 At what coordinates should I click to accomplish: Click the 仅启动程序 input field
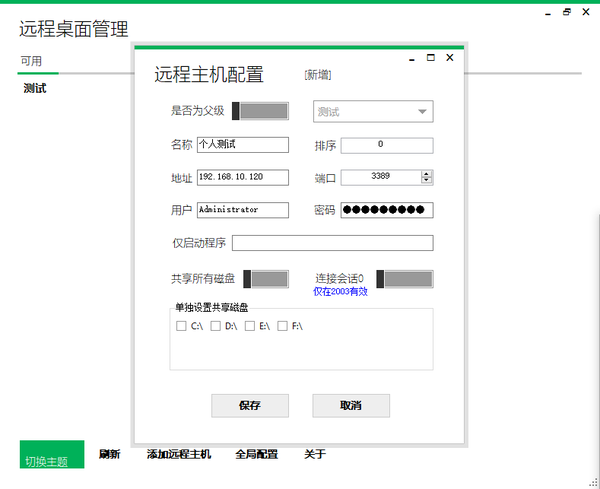pyautogui.click(x=333, y=243)
